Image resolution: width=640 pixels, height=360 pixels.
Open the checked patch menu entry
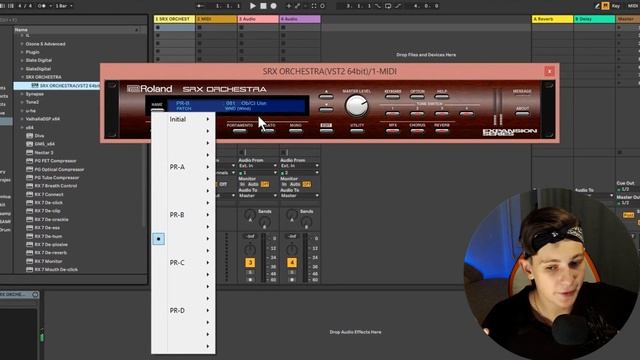click(183, 239)
